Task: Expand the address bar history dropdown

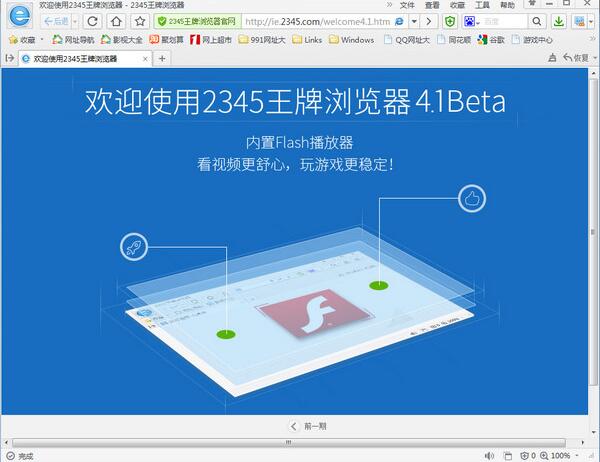Action: click(x=413, y=21)
